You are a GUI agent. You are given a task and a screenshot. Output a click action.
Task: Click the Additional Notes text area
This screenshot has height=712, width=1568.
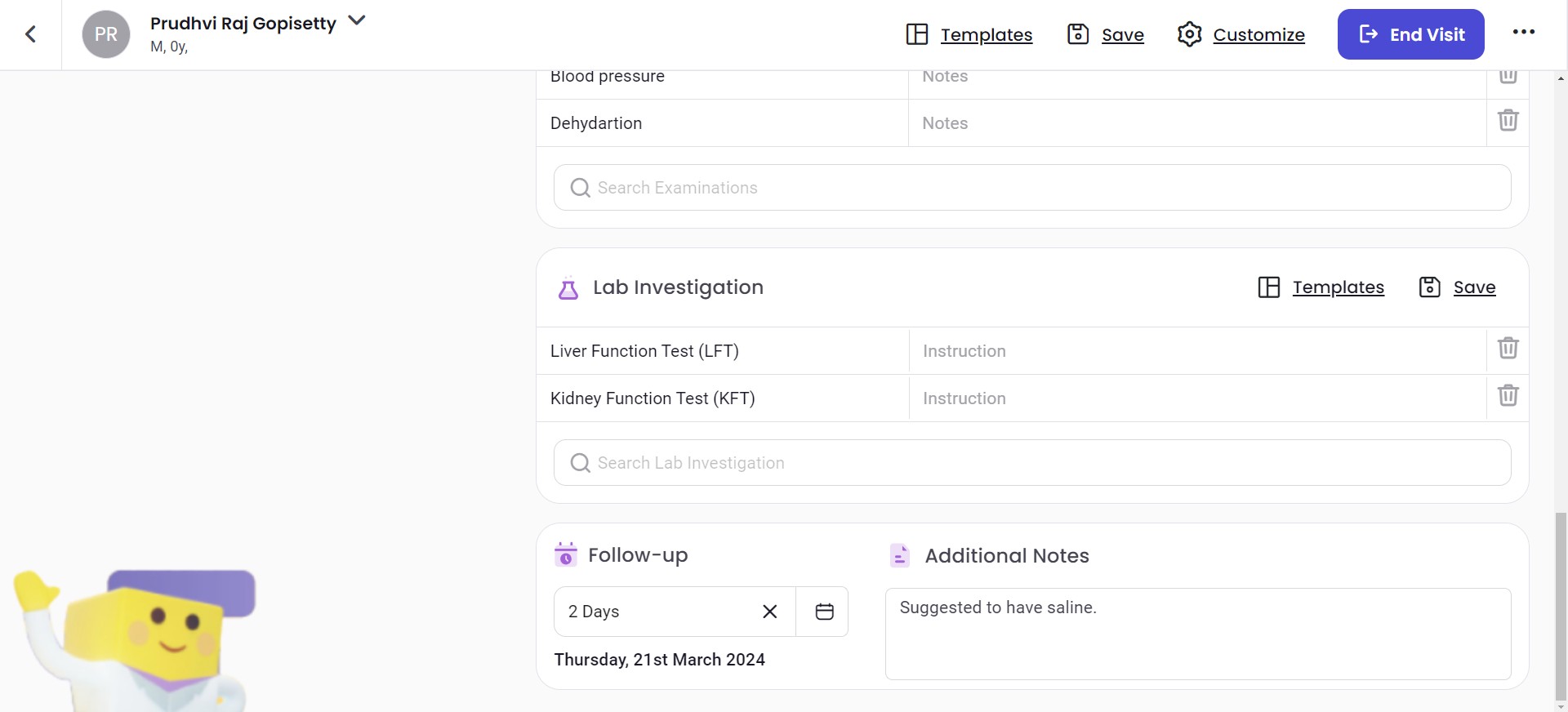1197,634
